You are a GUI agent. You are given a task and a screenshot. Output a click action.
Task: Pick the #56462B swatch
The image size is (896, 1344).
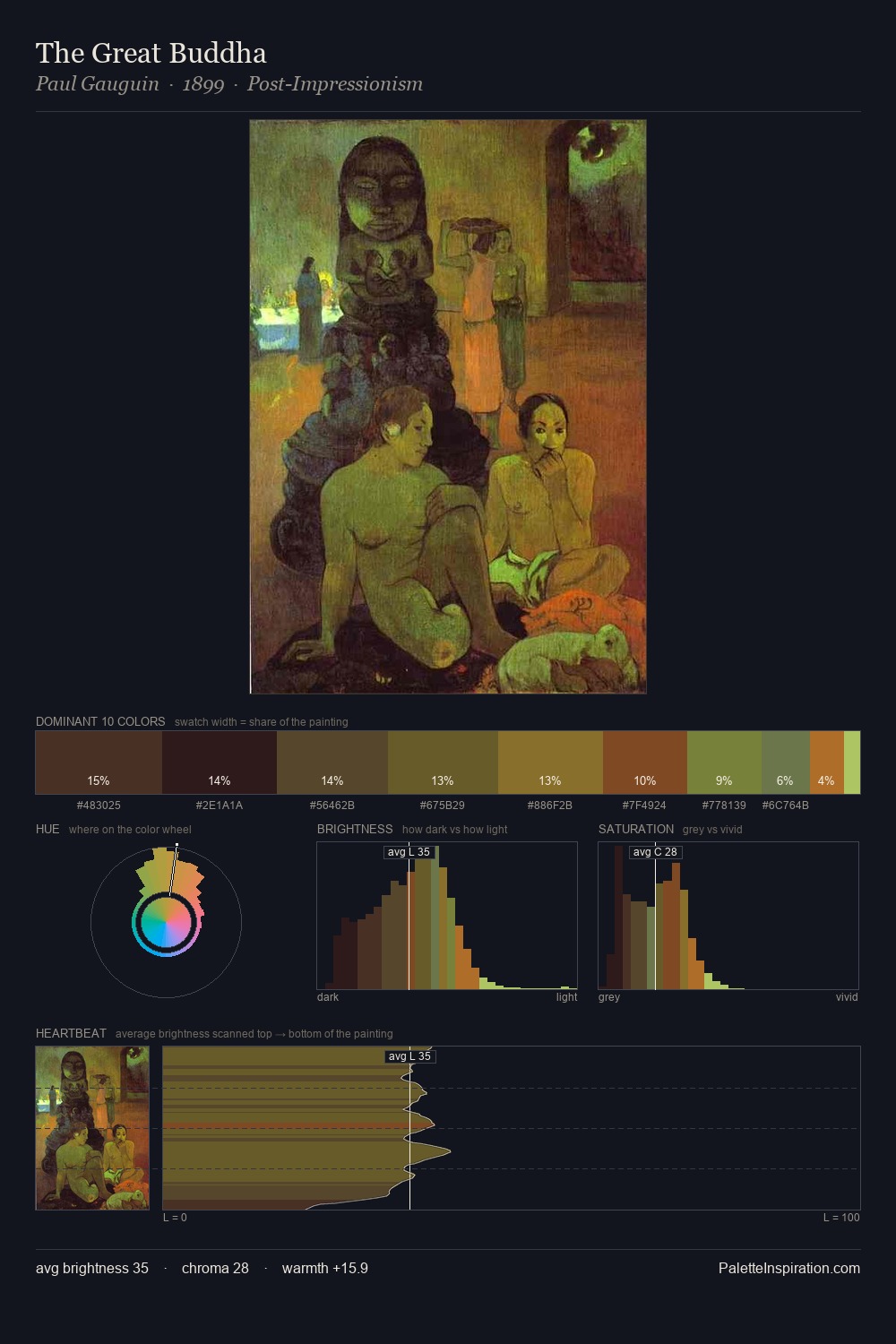click(x=332, y=762)
